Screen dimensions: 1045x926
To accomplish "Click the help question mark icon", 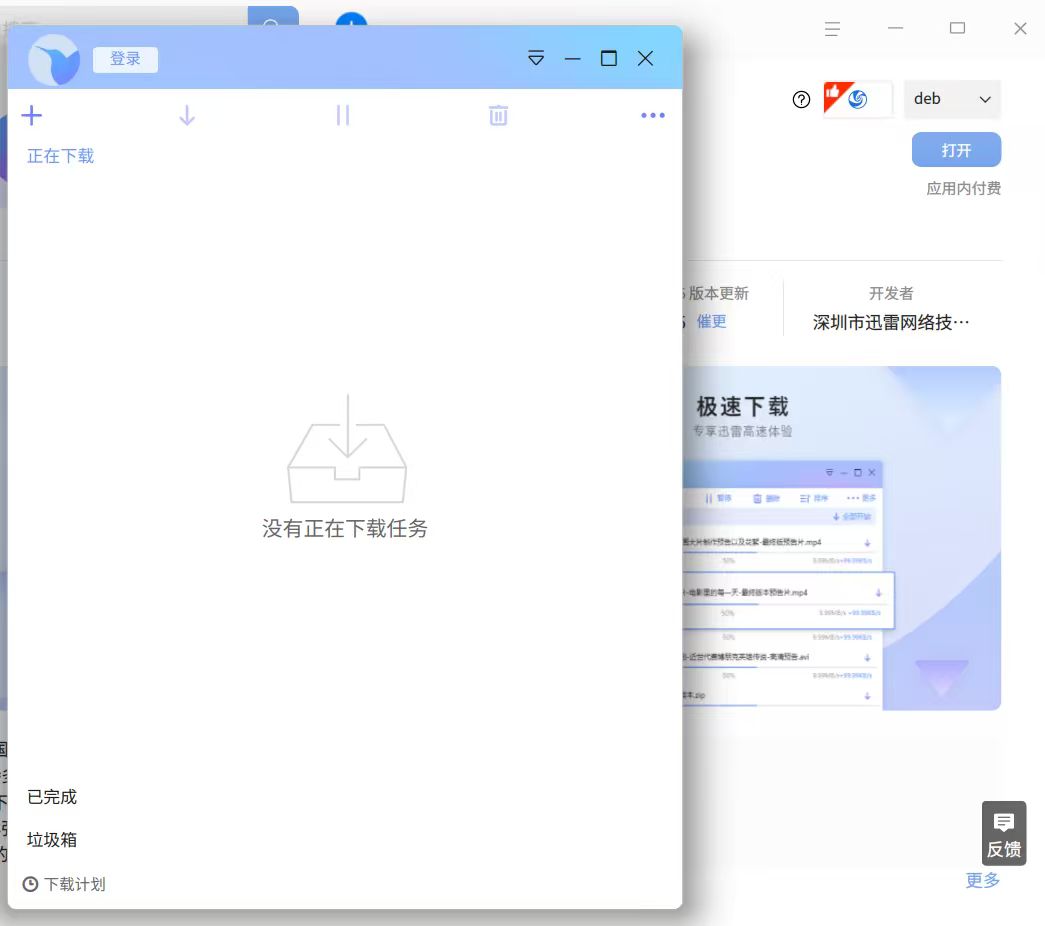I will [801, 99].
